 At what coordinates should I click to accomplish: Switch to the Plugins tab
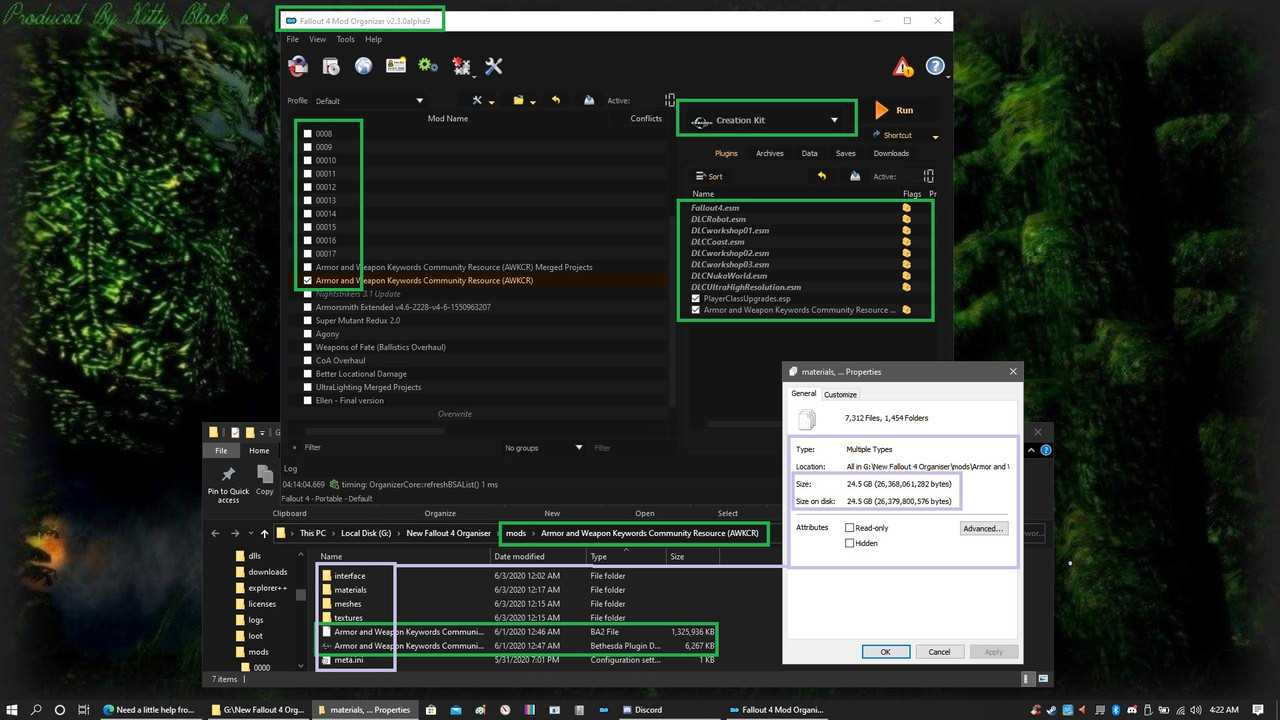[x=726, y=153]
